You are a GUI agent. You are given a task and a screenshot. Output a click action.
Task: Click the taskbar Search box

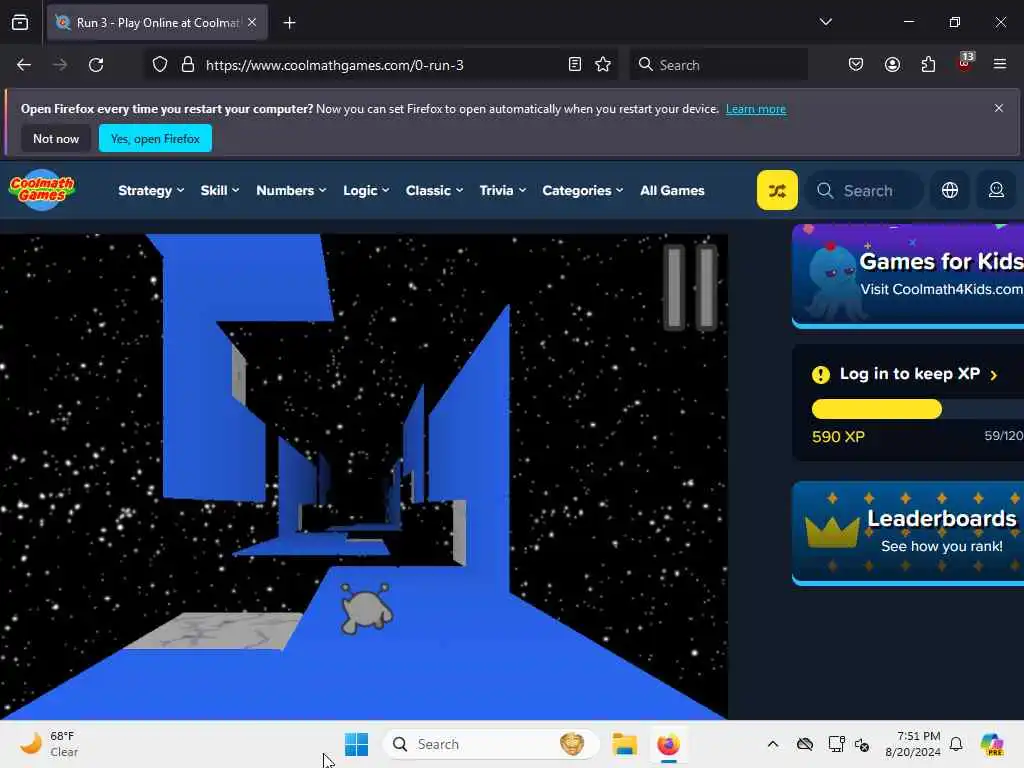point(490,744)
